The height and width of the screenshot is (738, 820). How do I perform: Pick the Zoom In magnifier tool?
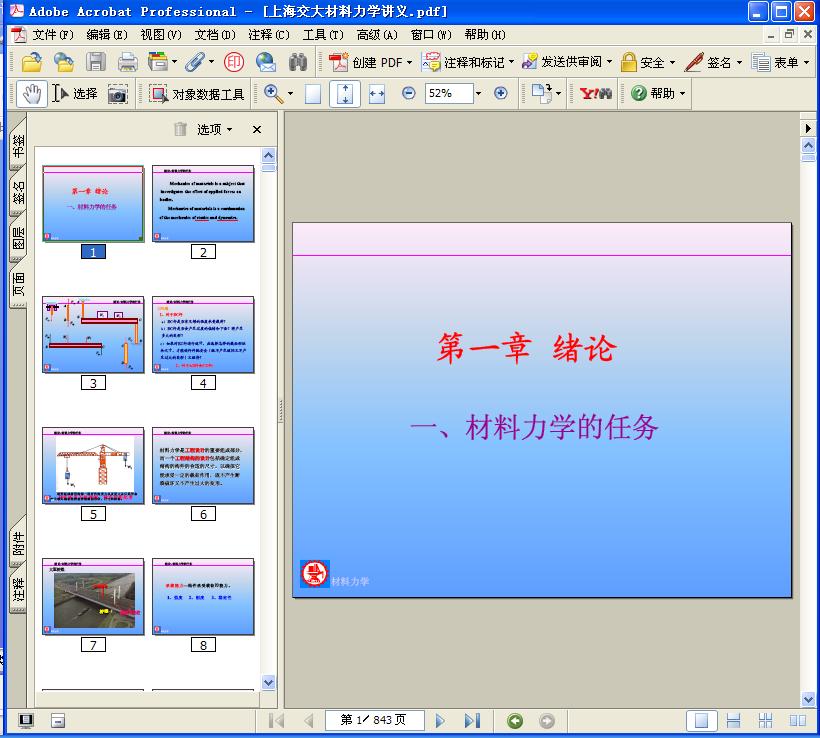point(273,94)
